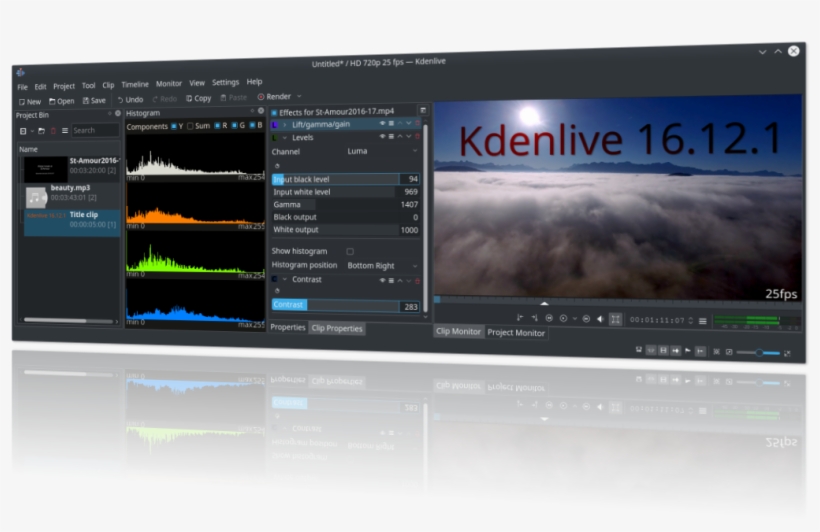Image resolution: width=820 pixels, height=532 pixels.
Task: Click the Copy toolbar button
Action: [199, 98]
